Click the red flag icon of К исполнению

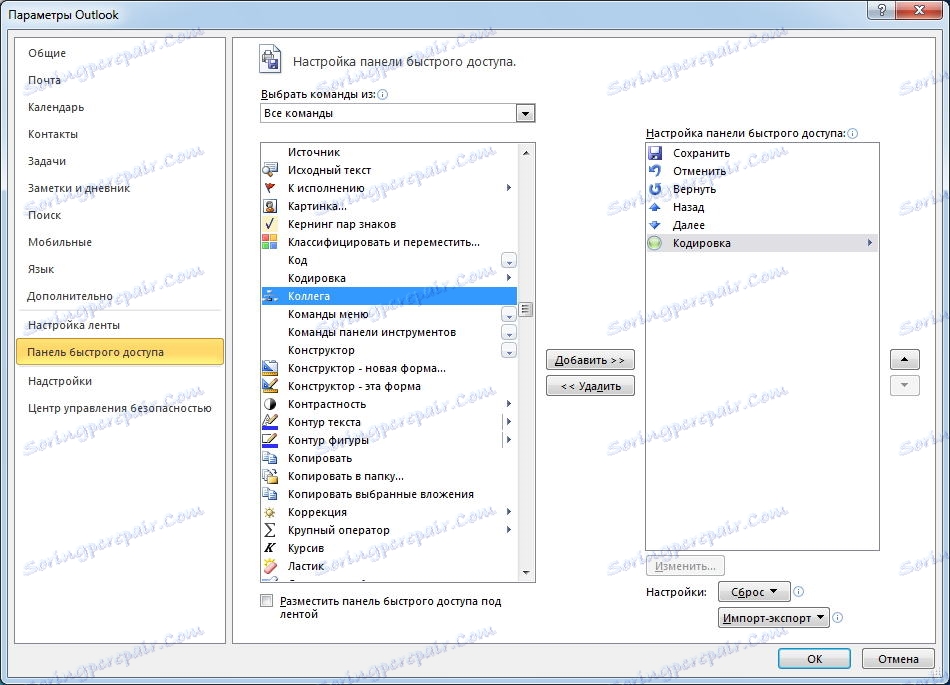270,188
